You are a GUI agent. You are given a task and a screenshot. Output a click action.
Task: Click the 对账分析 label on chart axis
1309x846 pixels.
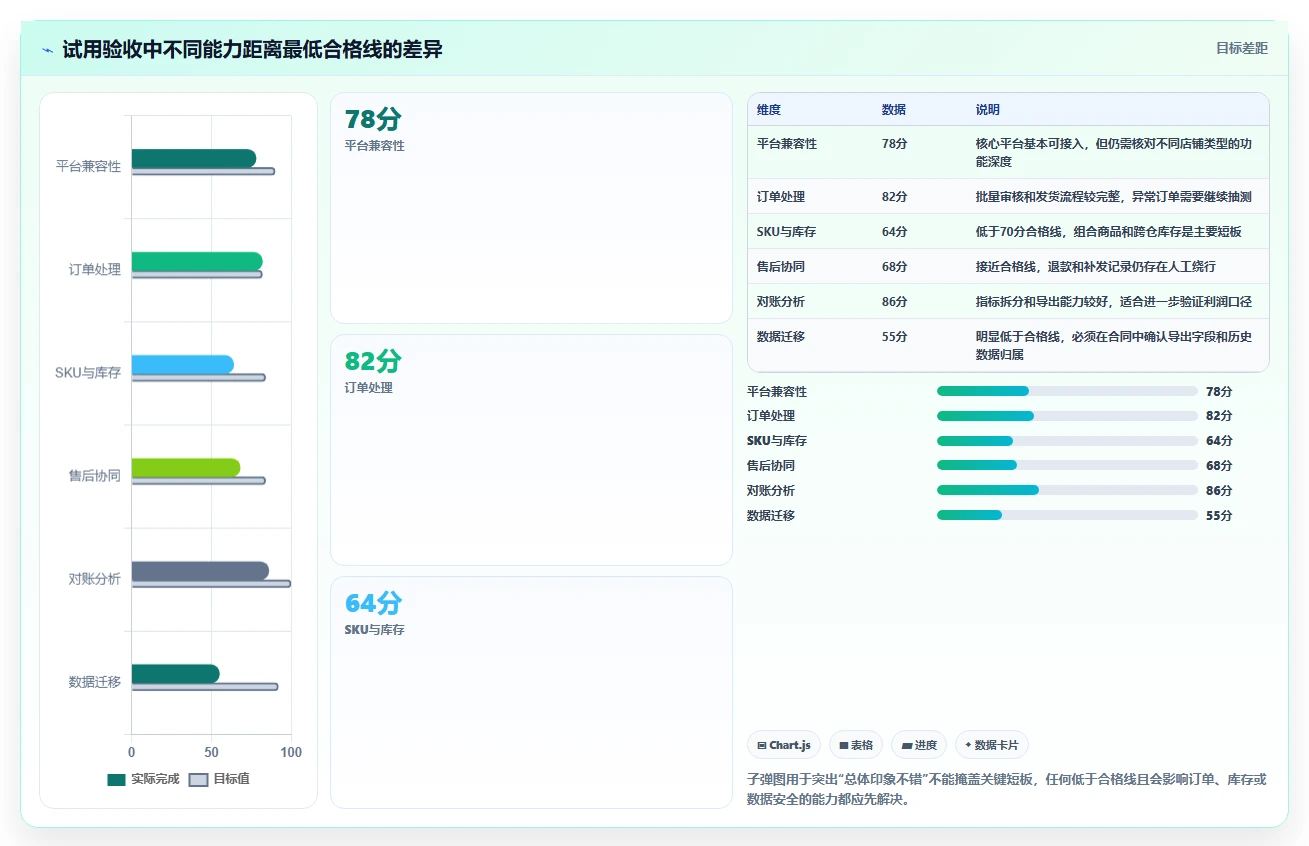pos(94,579)
